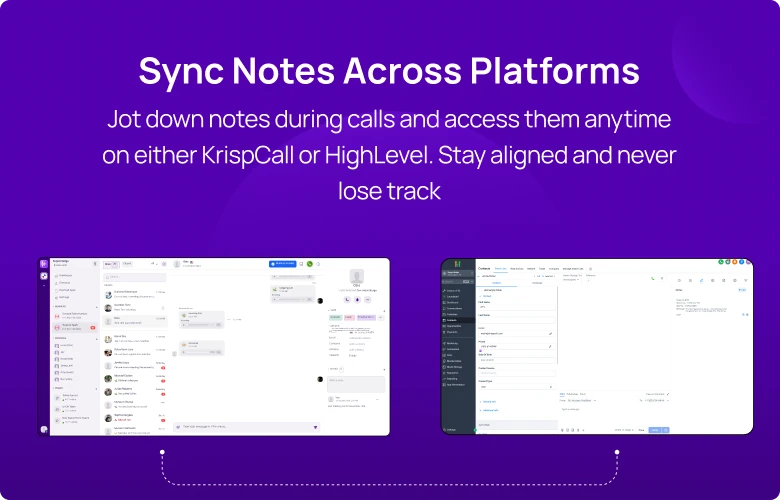Open the profile avatar at bottom of KrispCall sidebar
Screen dimensions: 780x500
(44, 429)
